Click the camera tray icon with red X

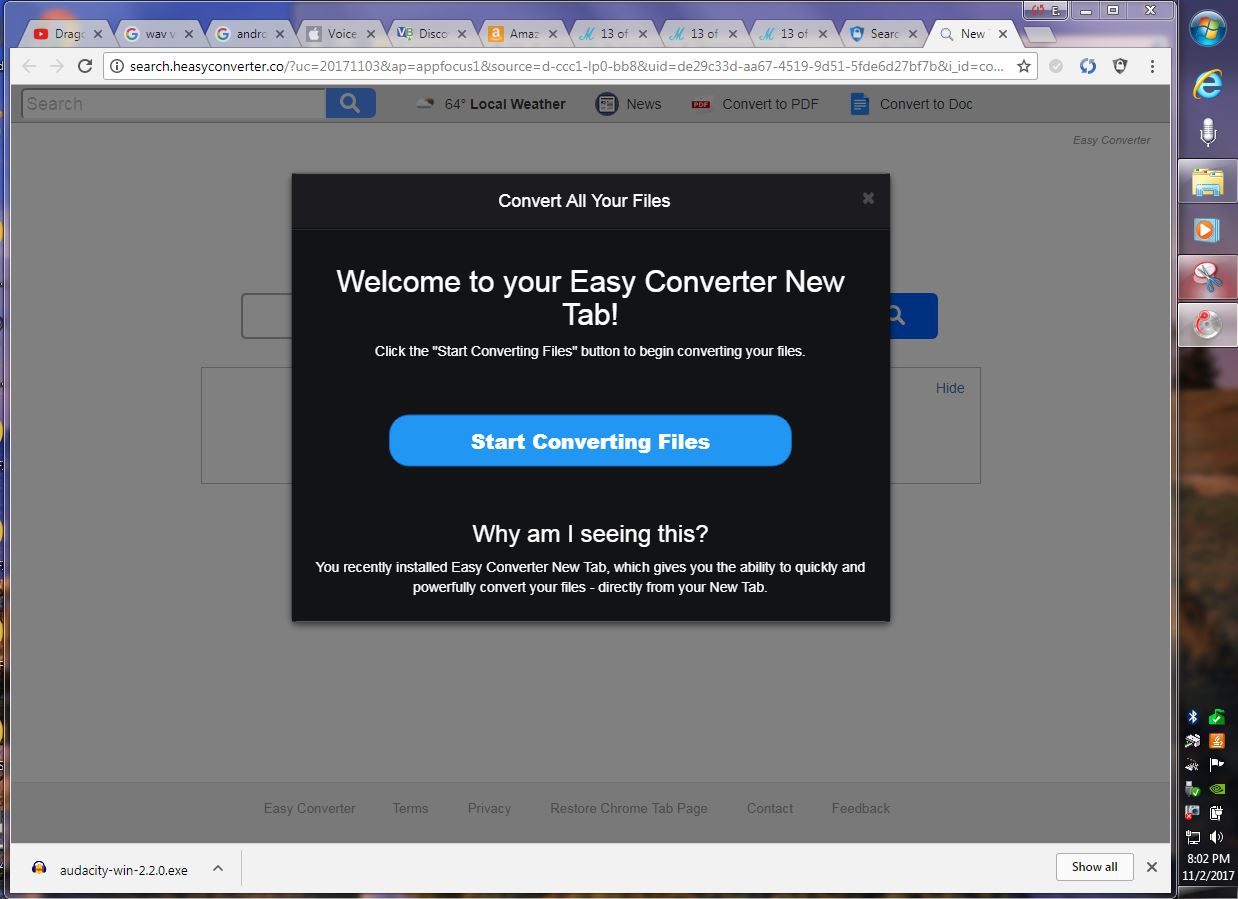click(x=1192, y=813)
